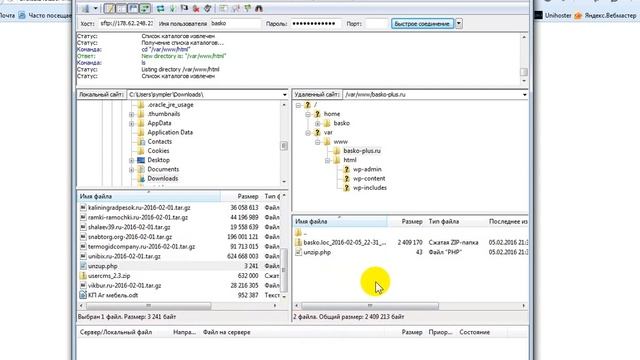The height and width of the screenshot is (360, 640).
Task: Sort remote files by Имя файла column
Action: tap(340, 222)
